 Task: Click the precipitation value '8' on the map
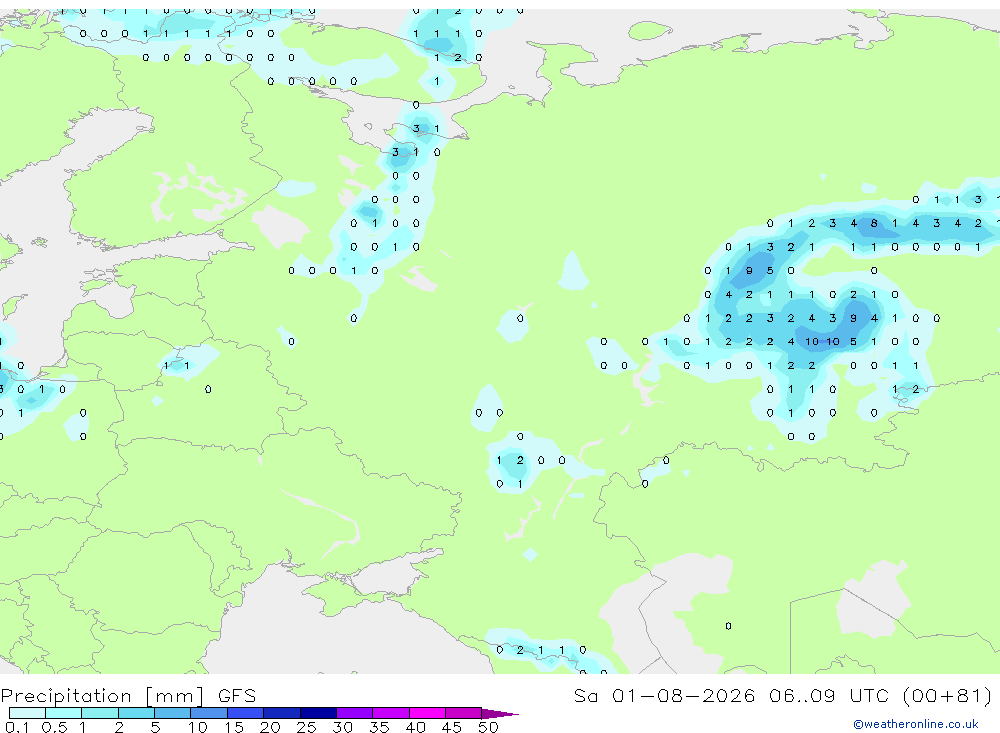tap(874, 223)
